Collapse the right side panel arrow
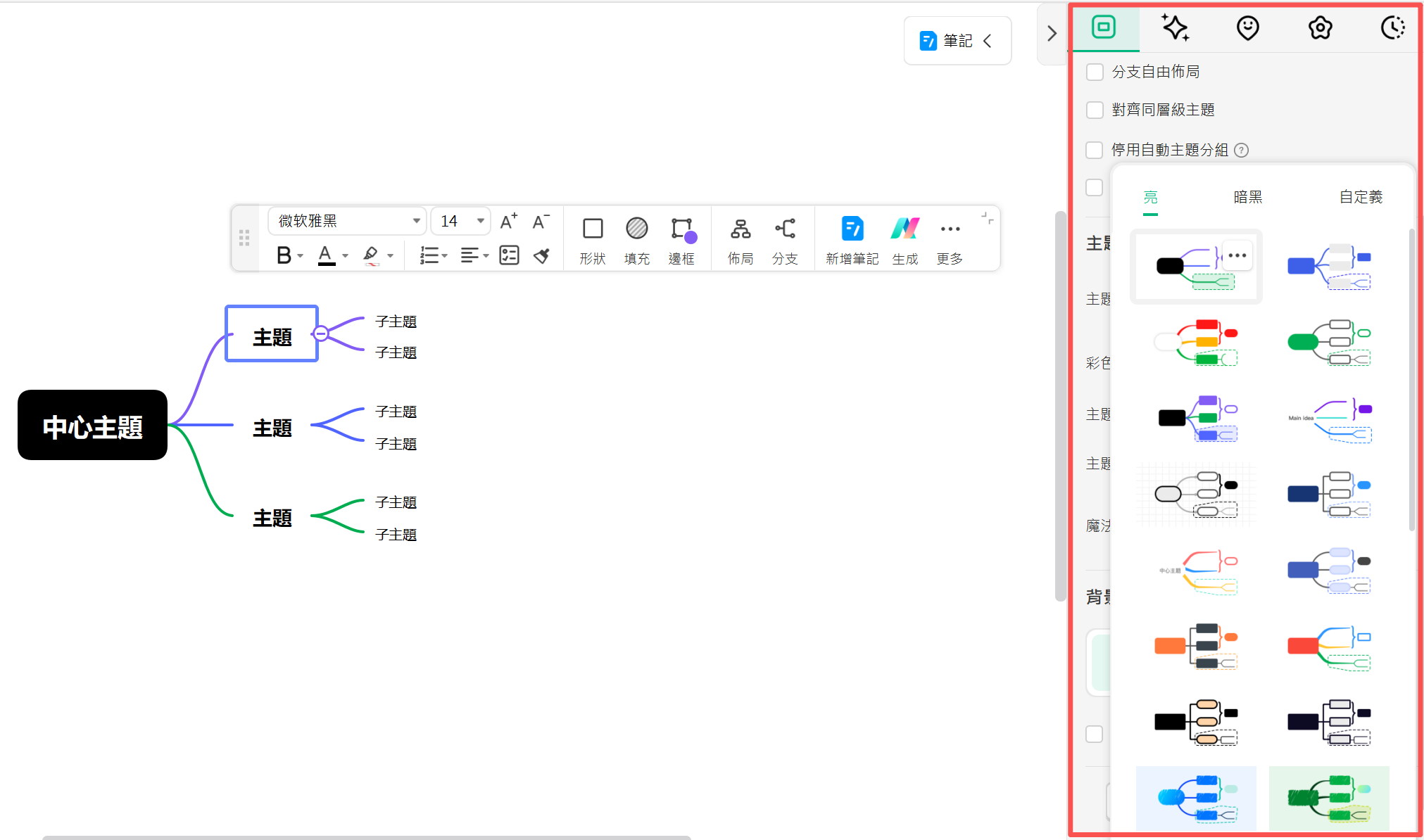 point(1052,34)
